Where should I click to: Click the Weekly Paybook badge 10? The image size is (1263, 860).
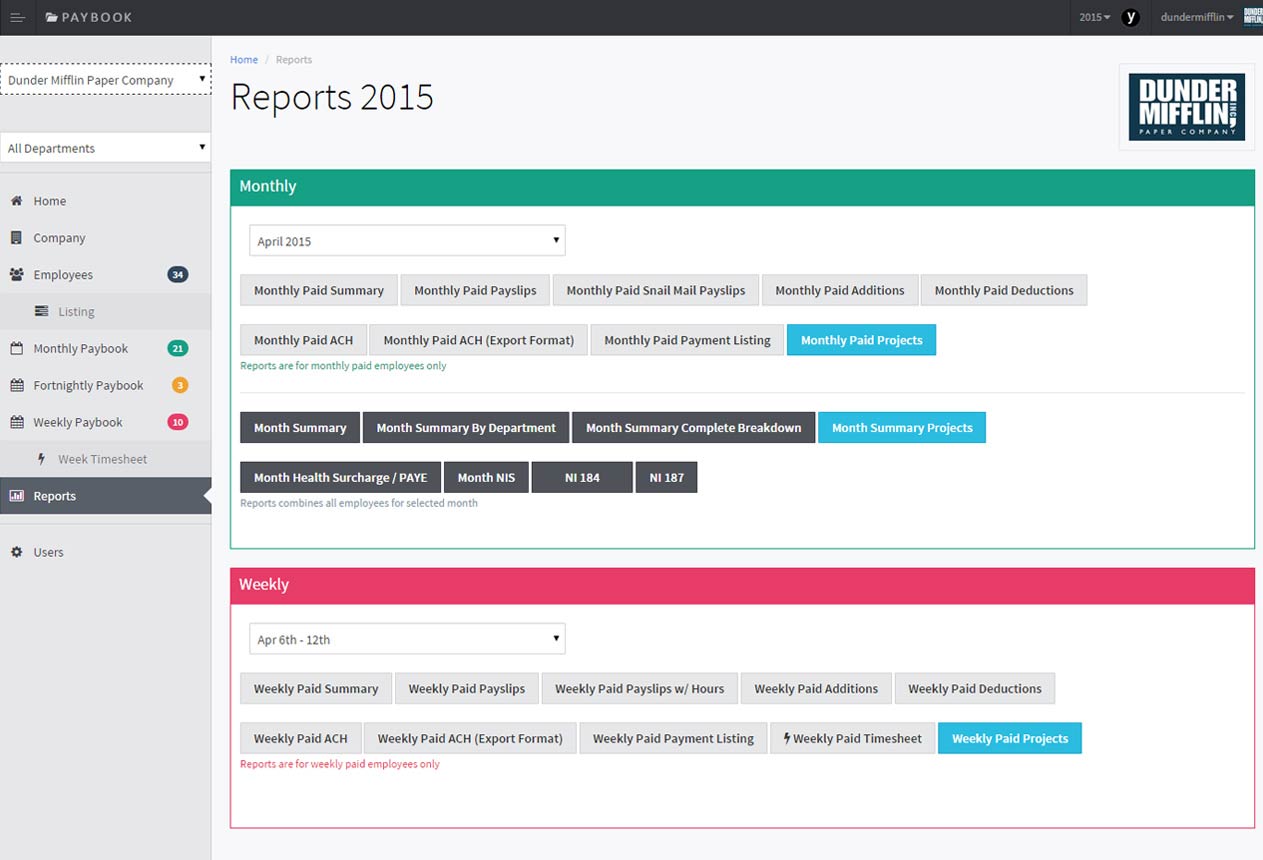pos(178,423)
